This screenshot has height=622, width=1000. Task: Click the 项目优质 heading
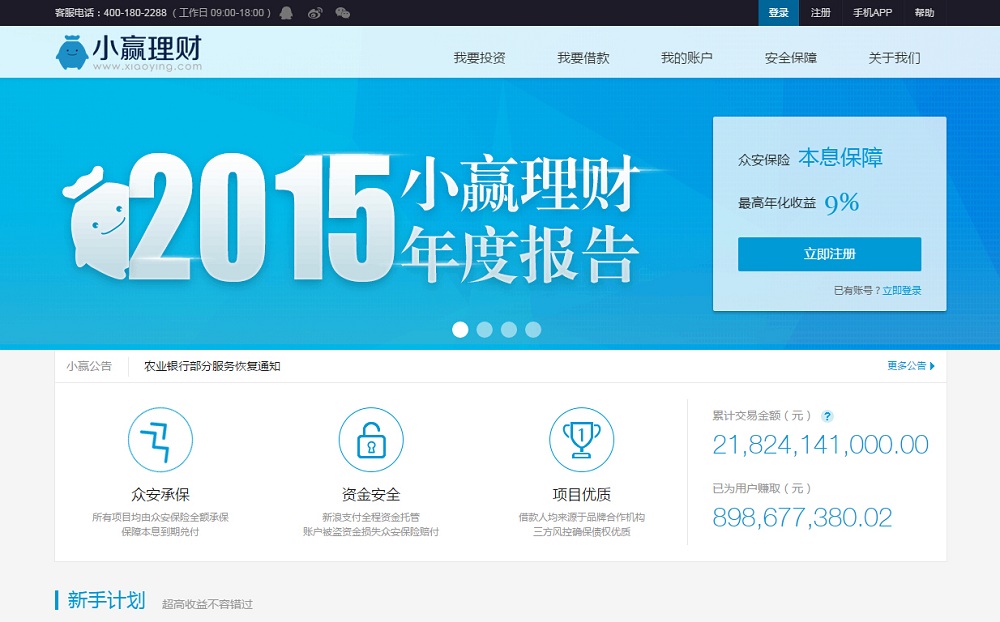pos(582,494)
